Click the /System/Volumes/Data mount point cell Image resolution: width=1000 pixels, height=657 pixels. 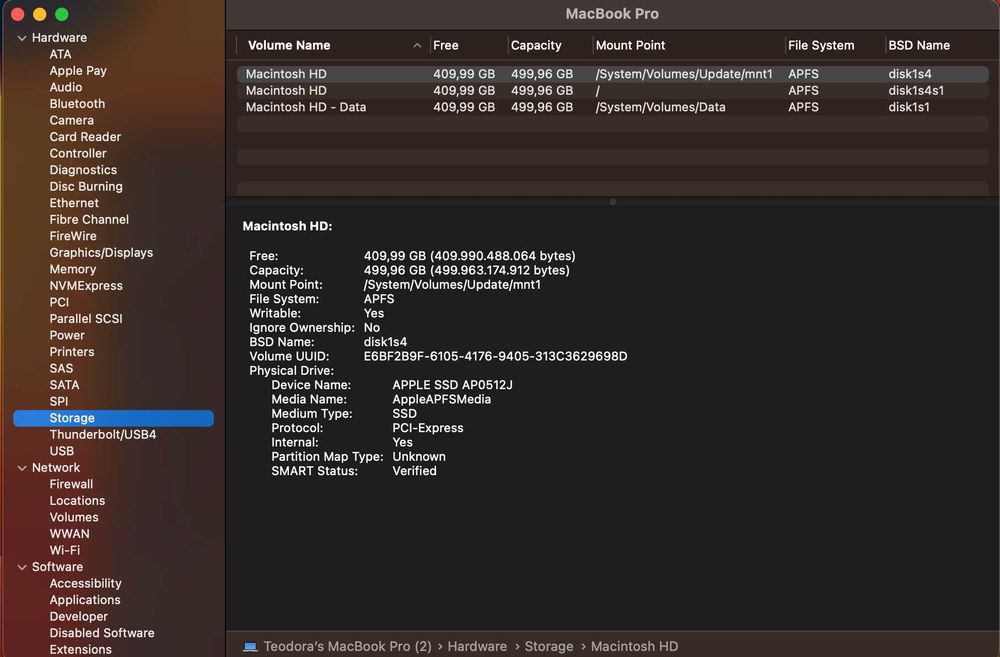point(660,107)
